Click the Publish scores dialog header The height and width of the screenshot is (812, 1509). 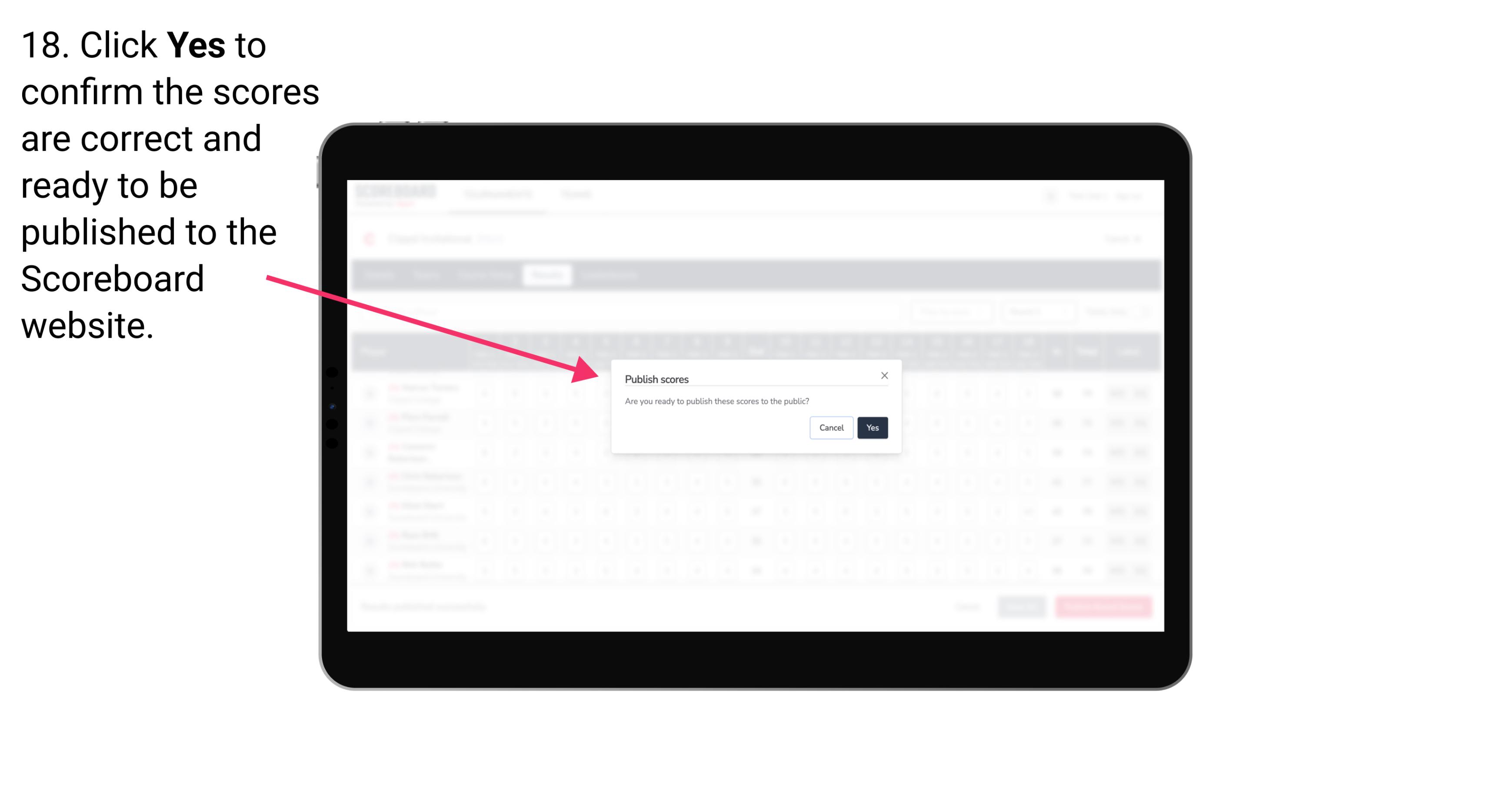[657, 378]
